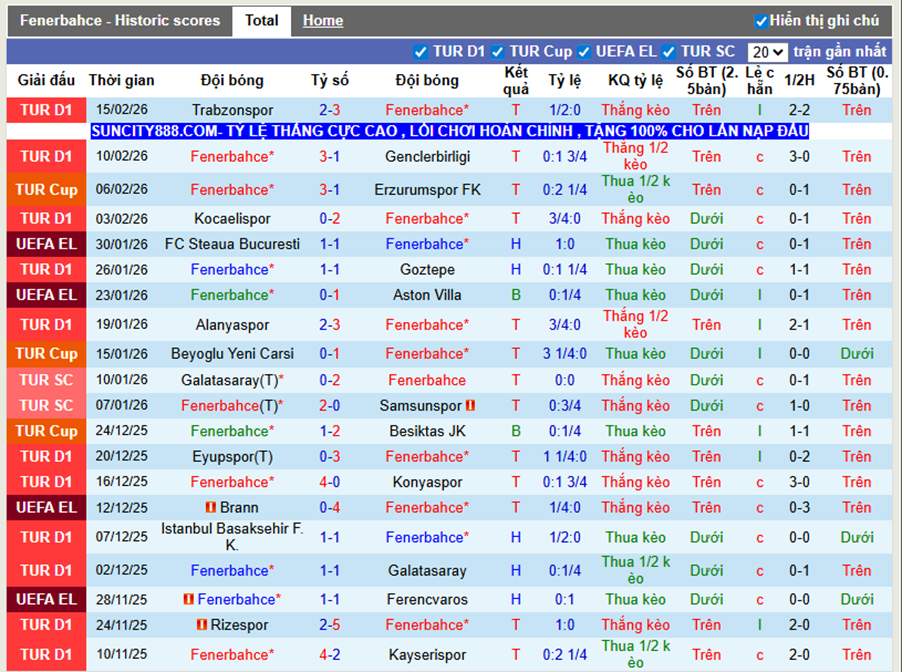Click the date 23/01/26
The image size is (902, 672).
point(121,295)
